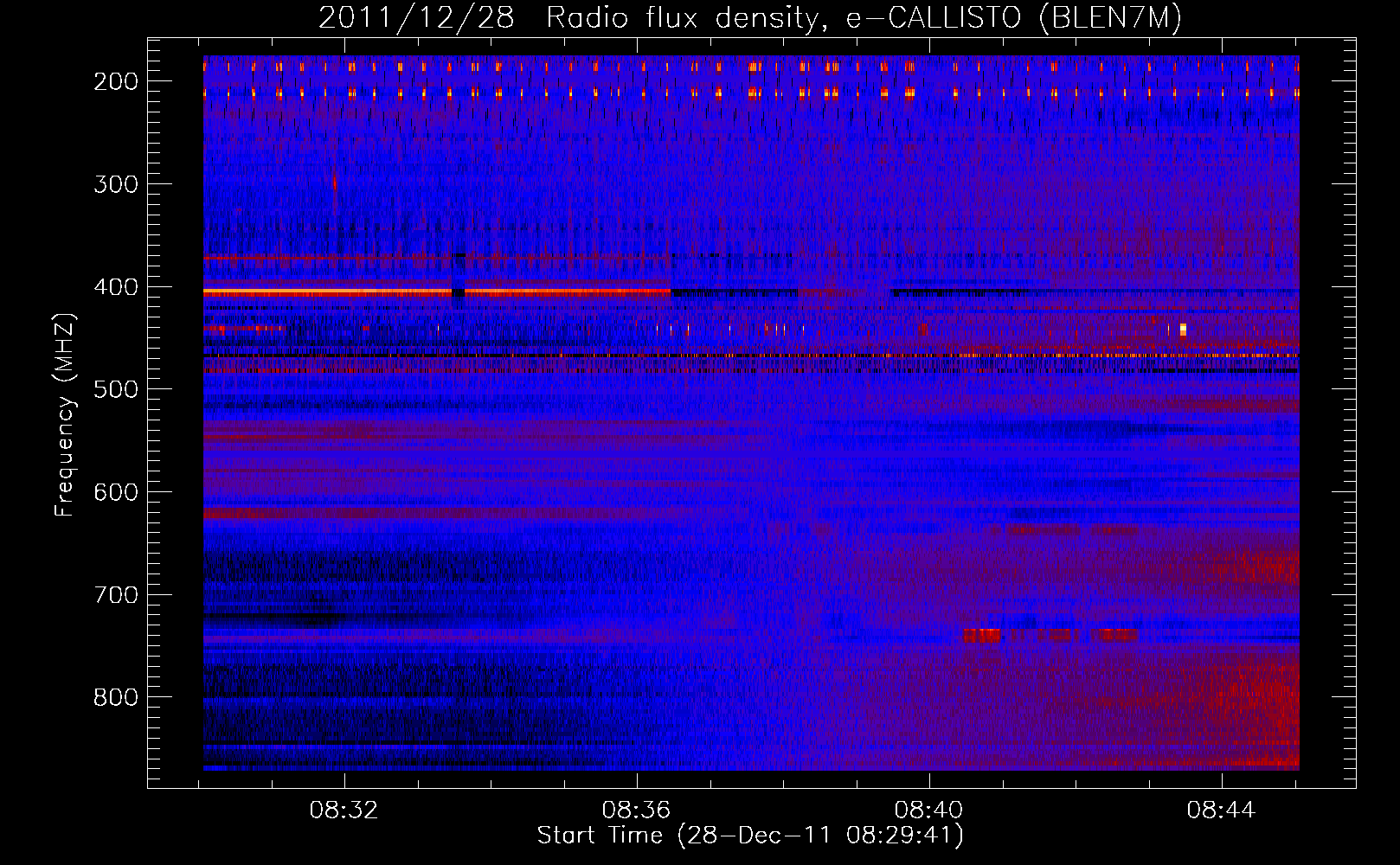
Task: Click the 08:32 time axis label
Action: coord(344,811)
